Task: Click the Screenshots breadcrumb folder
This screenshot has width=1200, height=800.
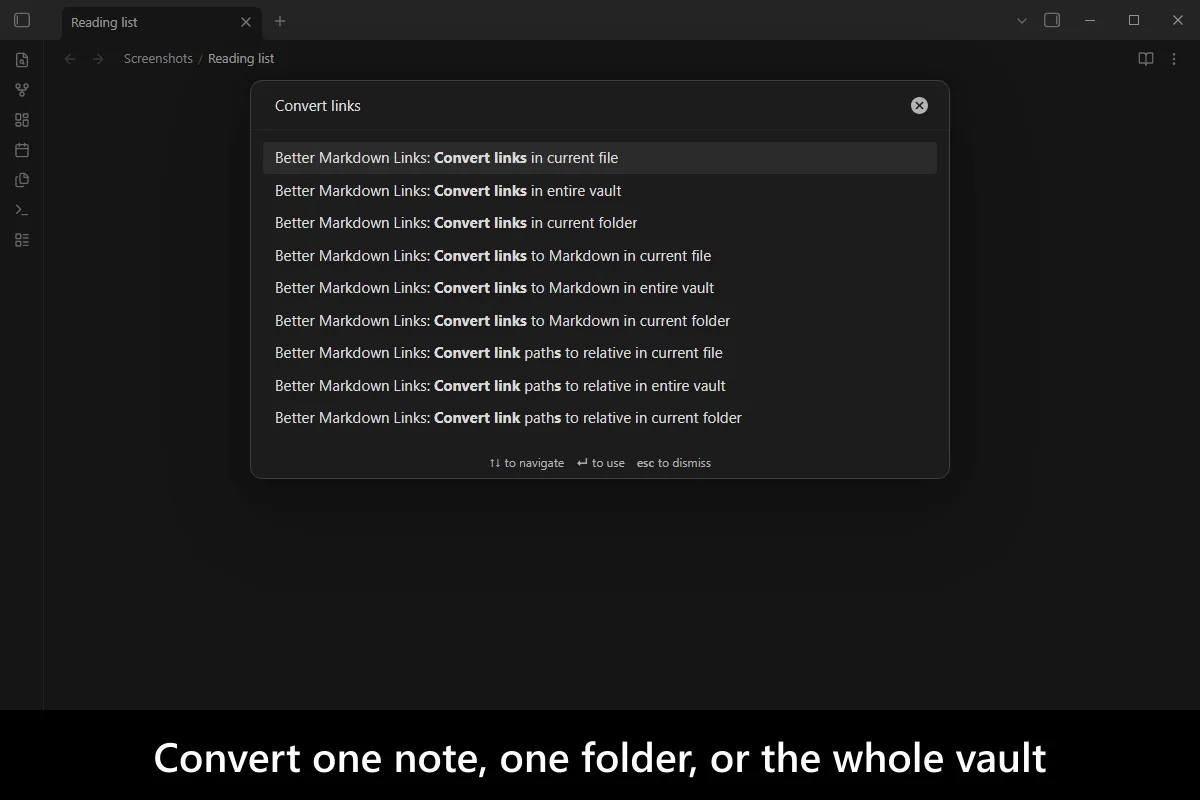Action: pos(158,59)
